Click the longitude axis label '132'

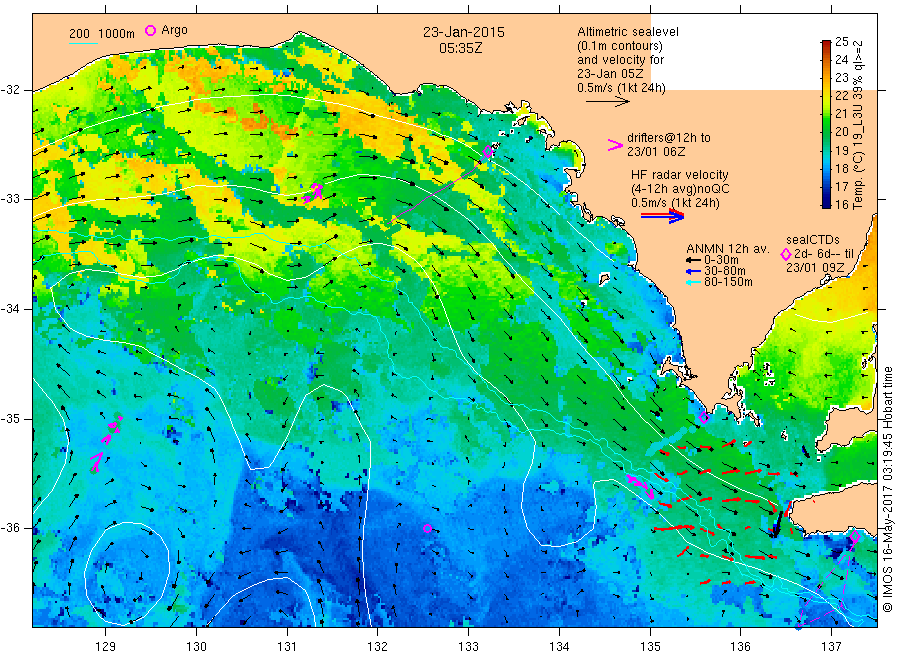(x=378, y=647)
